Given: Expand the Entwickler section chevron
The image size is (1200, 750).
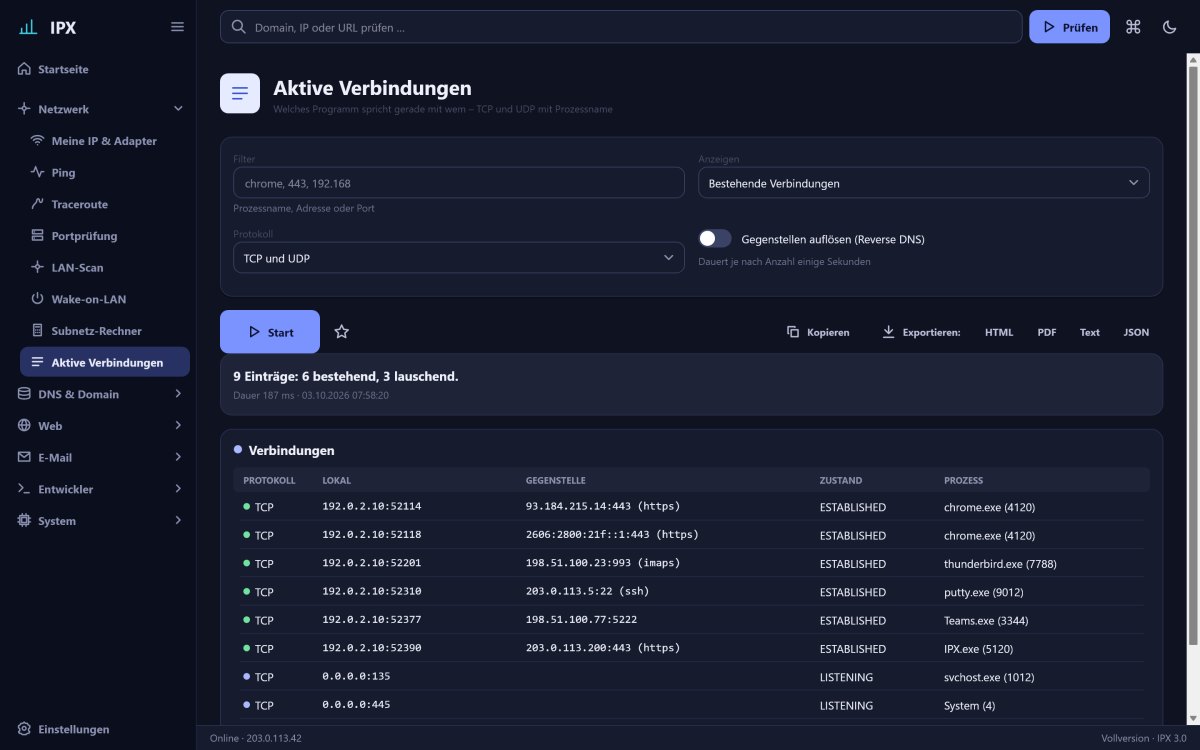Looking at the screenshot, I should [x=178, y=489].
